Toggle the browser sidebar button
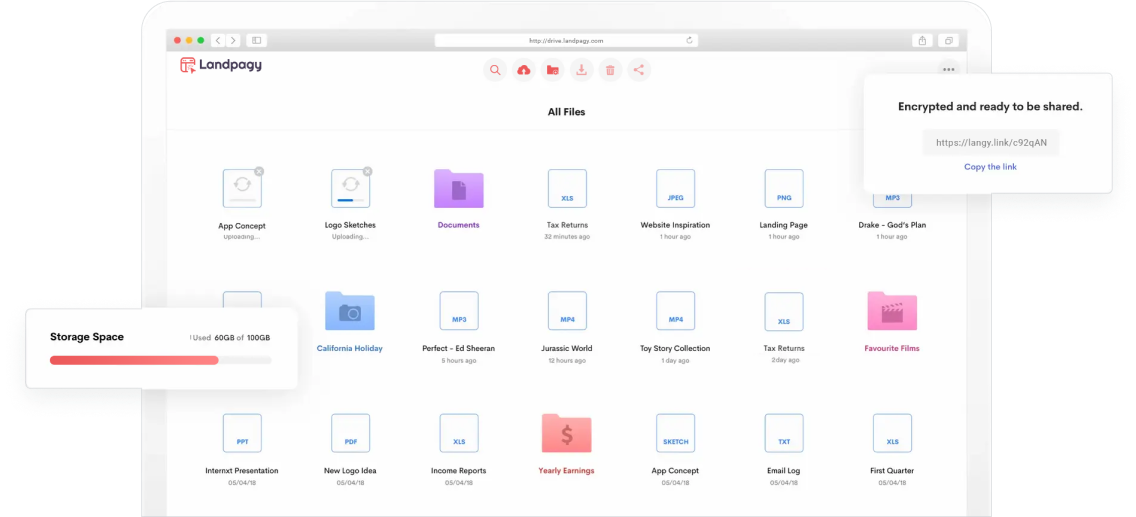1136x517 pixels. tap(257, 41)
